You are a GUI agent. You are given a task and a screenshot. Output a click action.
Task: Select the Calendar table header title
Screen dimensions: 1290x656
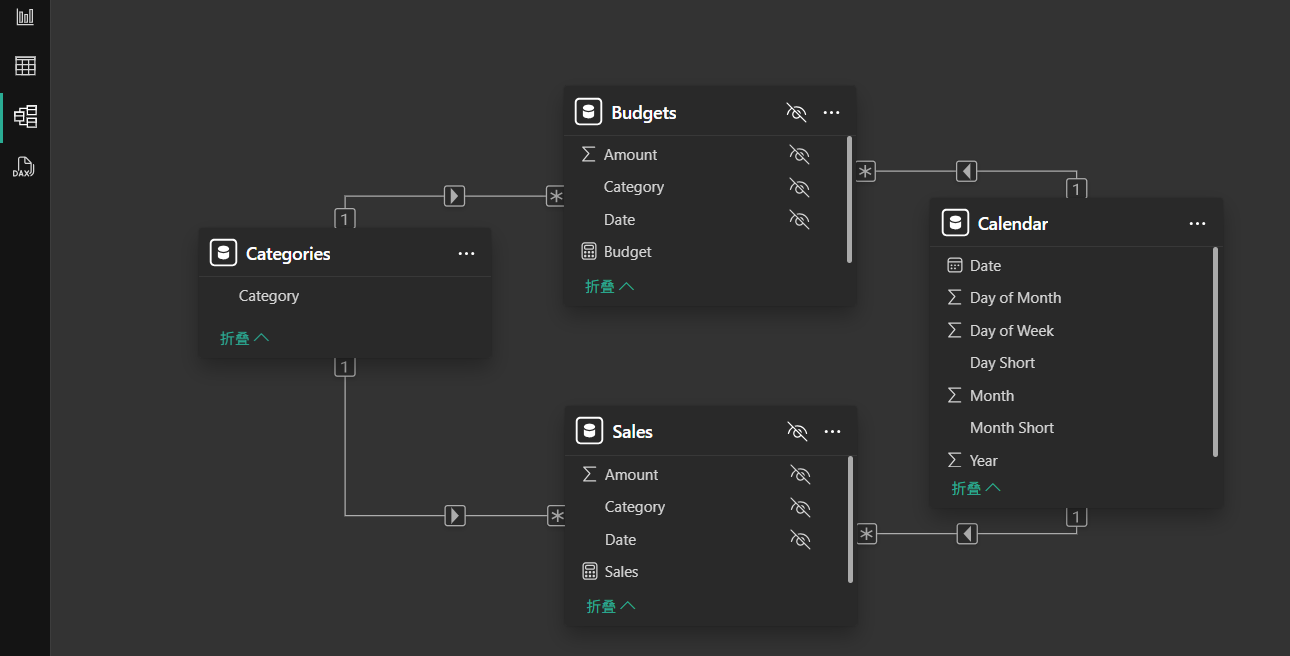tap(1013, 224)
